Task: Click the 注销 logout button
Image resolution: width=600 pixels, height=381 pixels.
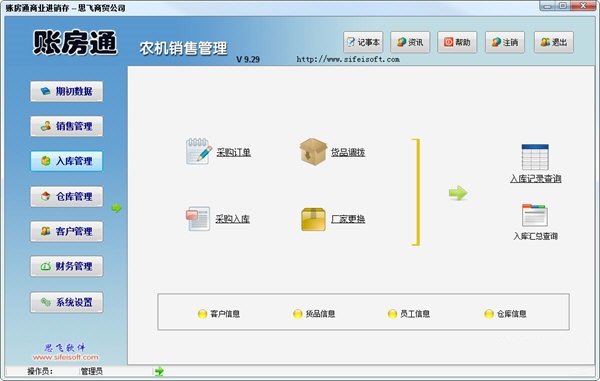Action: [505, 42]
